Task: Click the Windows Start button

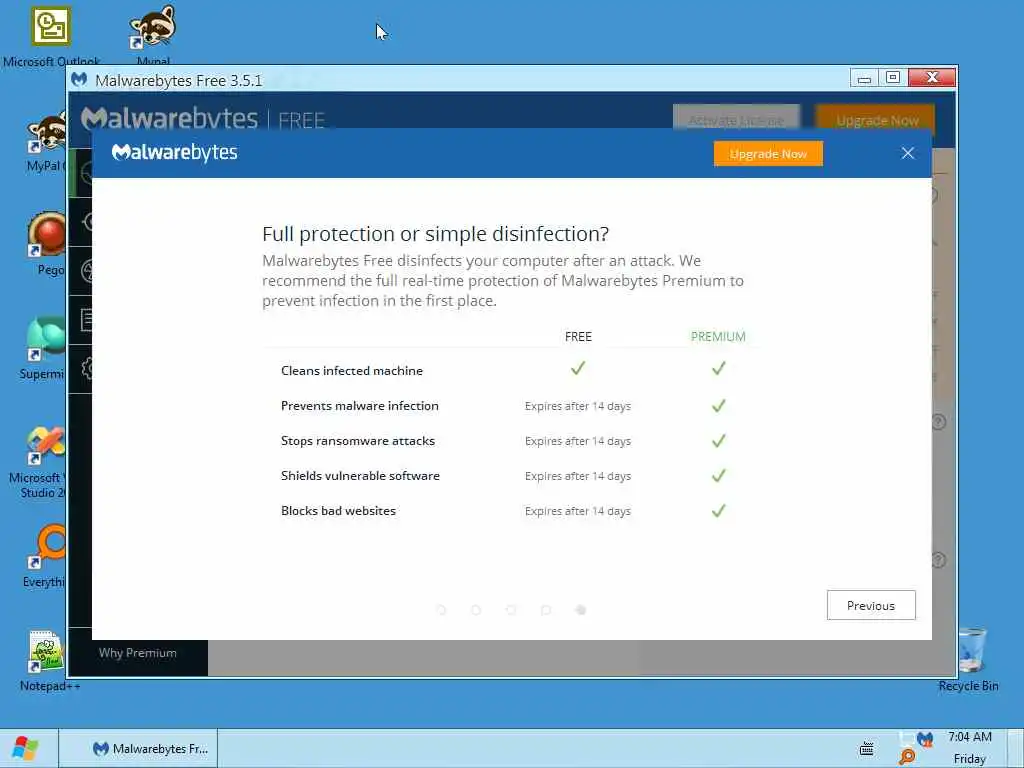Action: (x=25, y=748)
